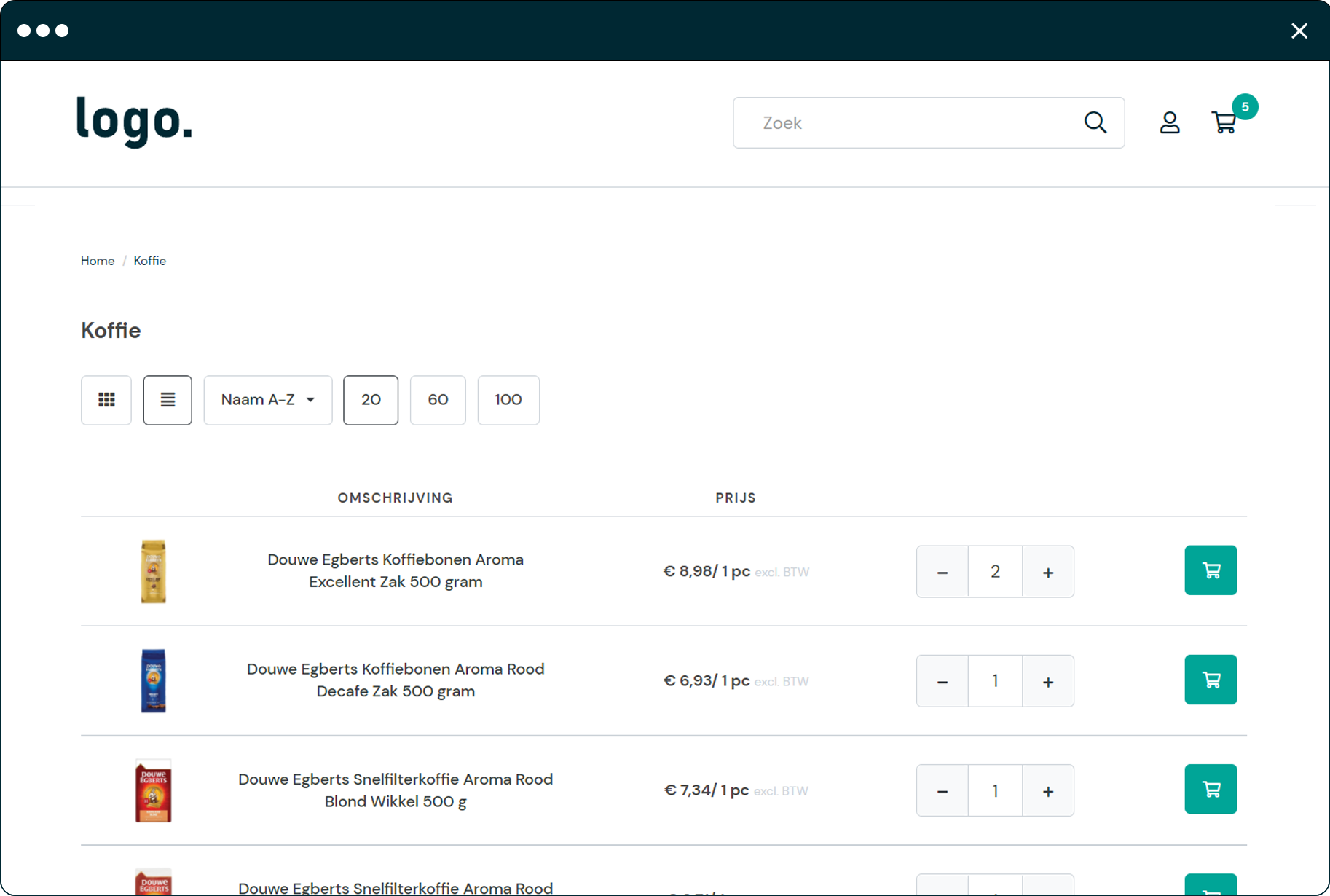Click the logo to go home
1330x896 pixels.
[x=135, y=121]
